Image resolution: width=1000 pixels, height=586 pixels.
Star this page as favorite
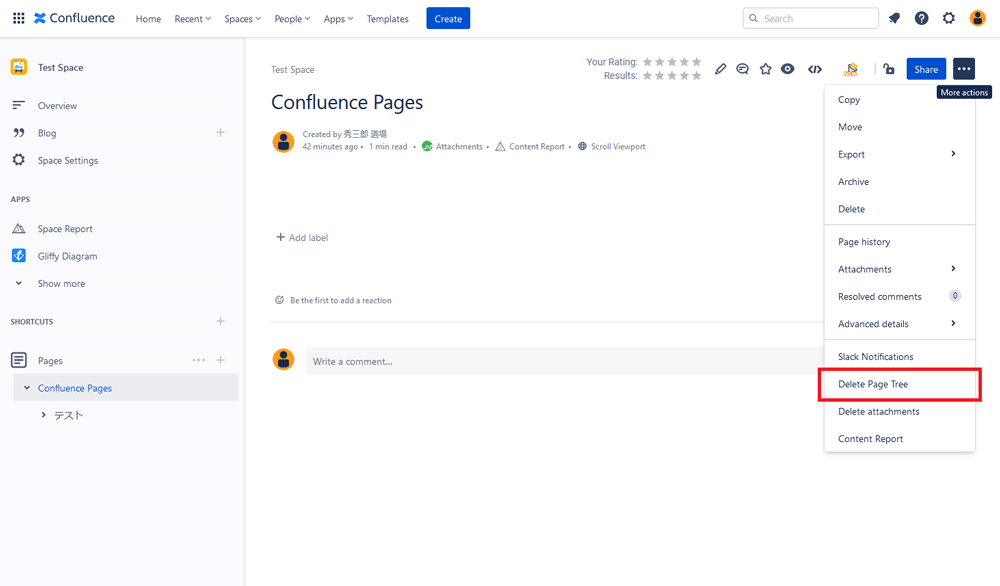[x=765, y=69]
